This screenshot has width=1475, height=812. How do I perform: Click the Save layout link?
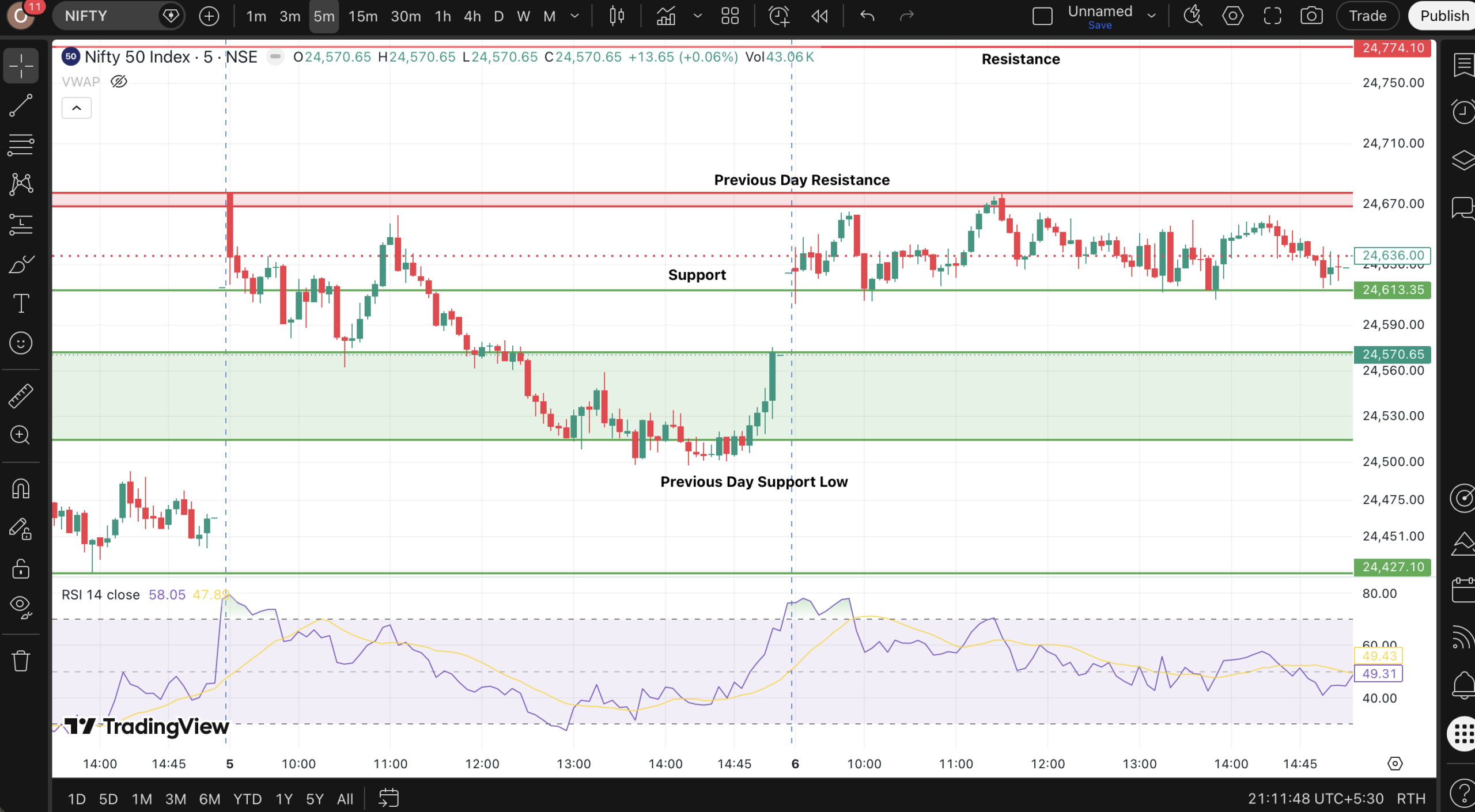pos(1100,25)
